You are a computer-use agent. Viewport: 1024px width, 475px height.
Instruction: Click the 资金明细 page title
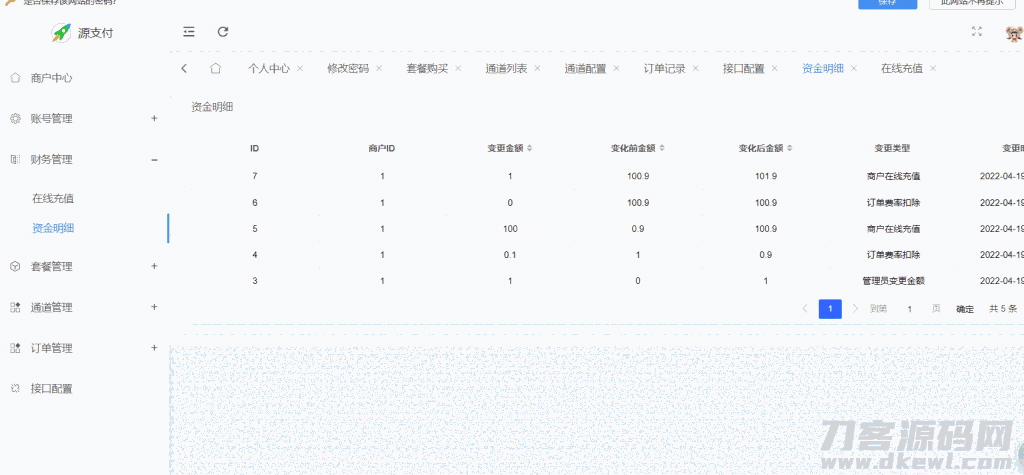(x=212, y=107)
